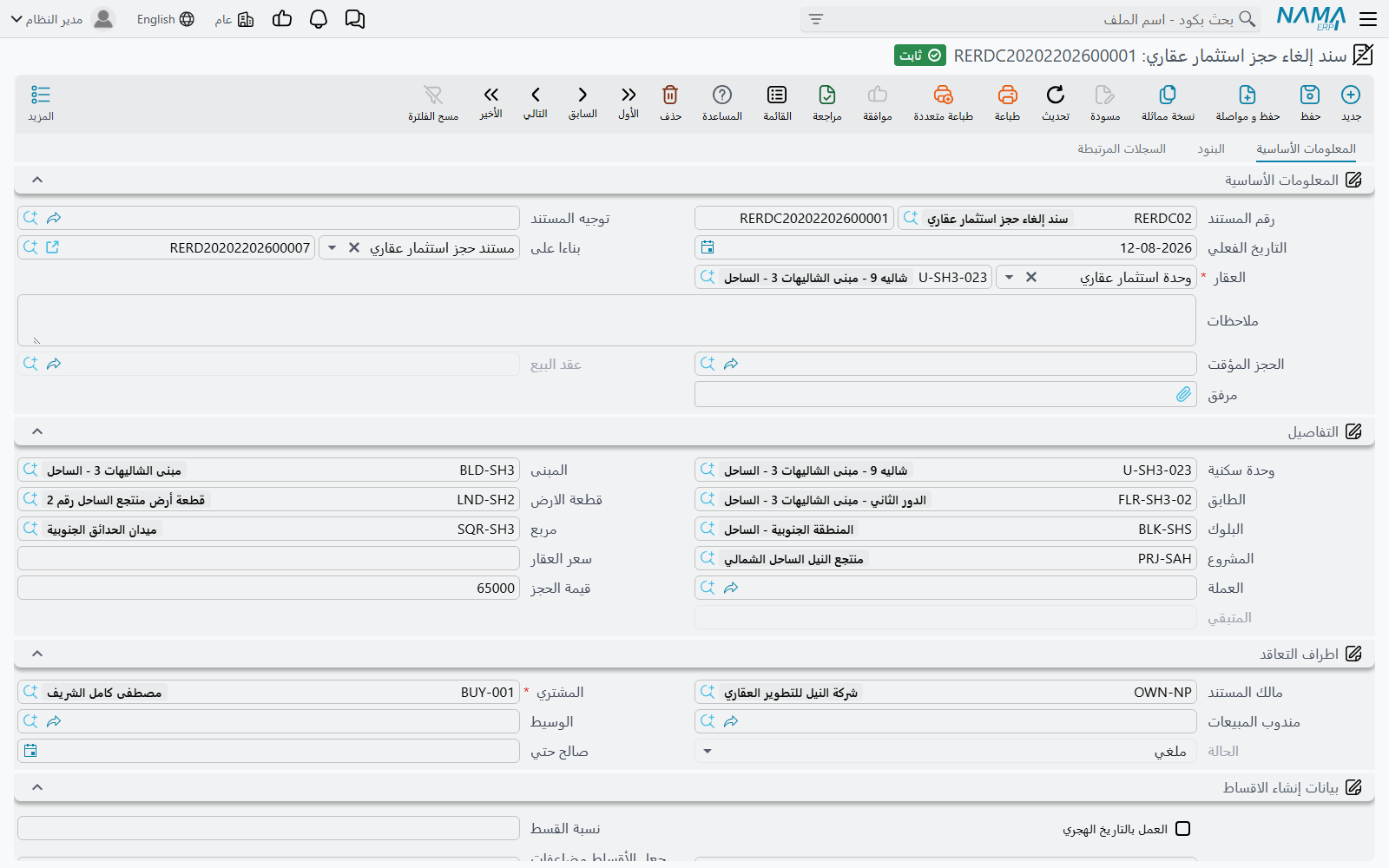
Task: Go to linked record arrow in مندوب المبيعات field
Action: click(731, 721)
